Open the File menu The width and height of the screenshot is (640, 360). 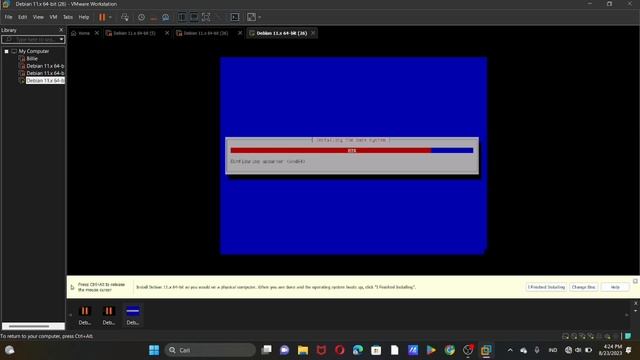point(8,17)
